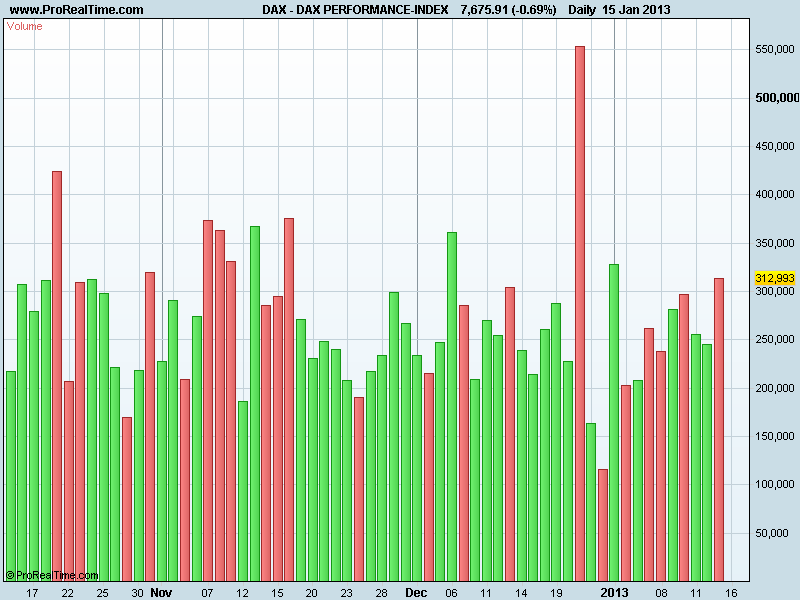Click the 30 date label on x-axis
The image size is (800, 600).
click(x=137, y=593)
